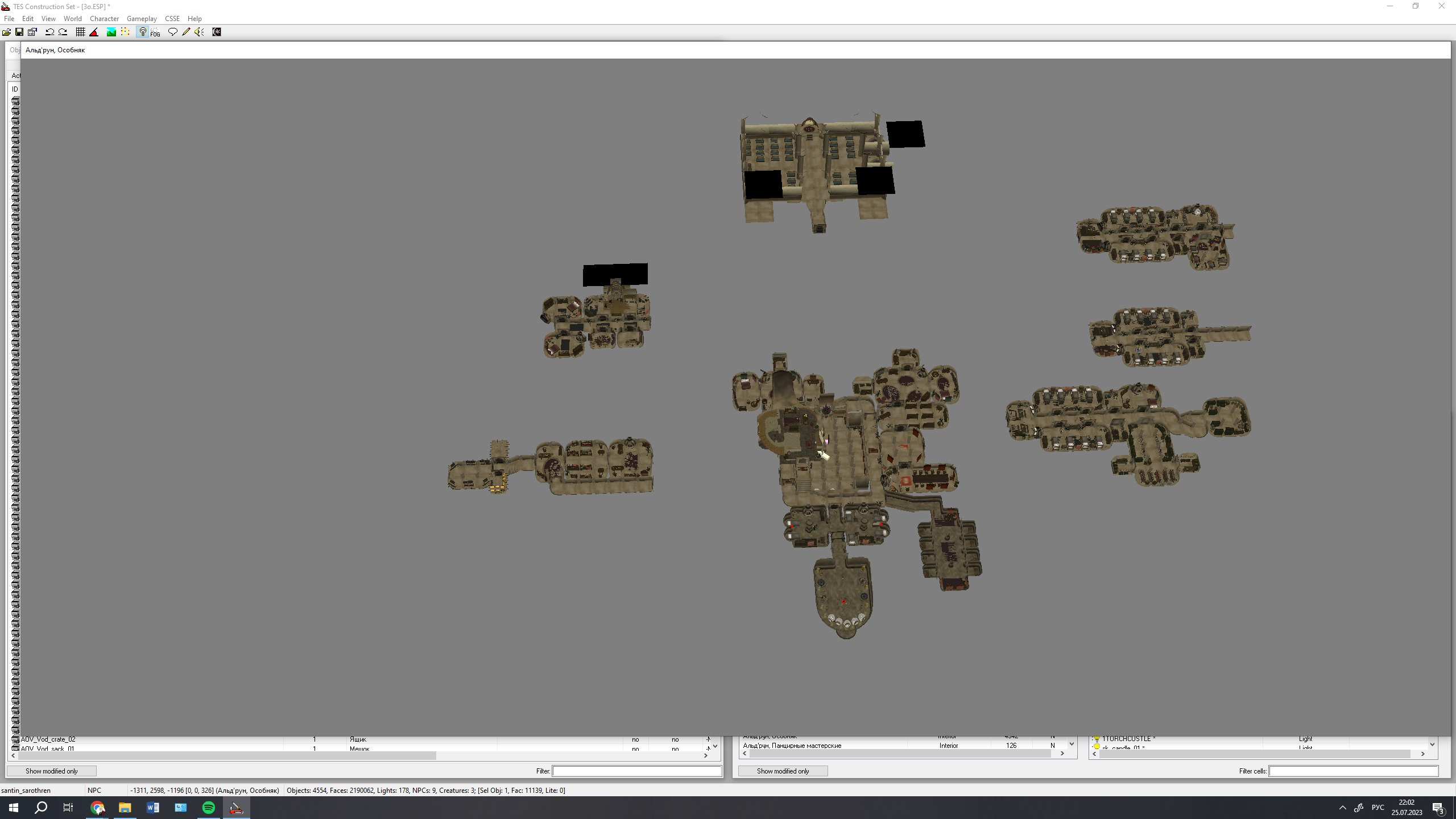Viewport: 1456px width, 819px height.
Task: Click the Redo arrow icon
Action: click(63, 32)
